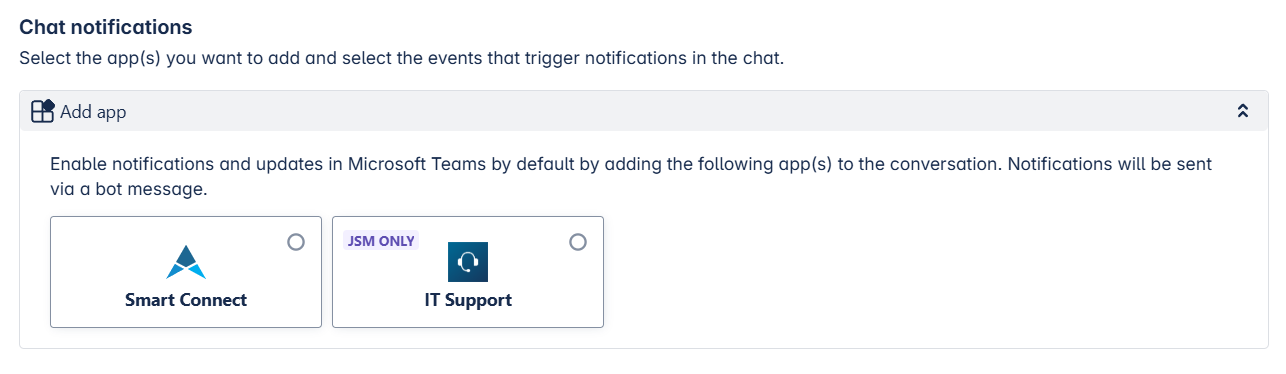Click the "via a bot message" text line

(129, 189)
